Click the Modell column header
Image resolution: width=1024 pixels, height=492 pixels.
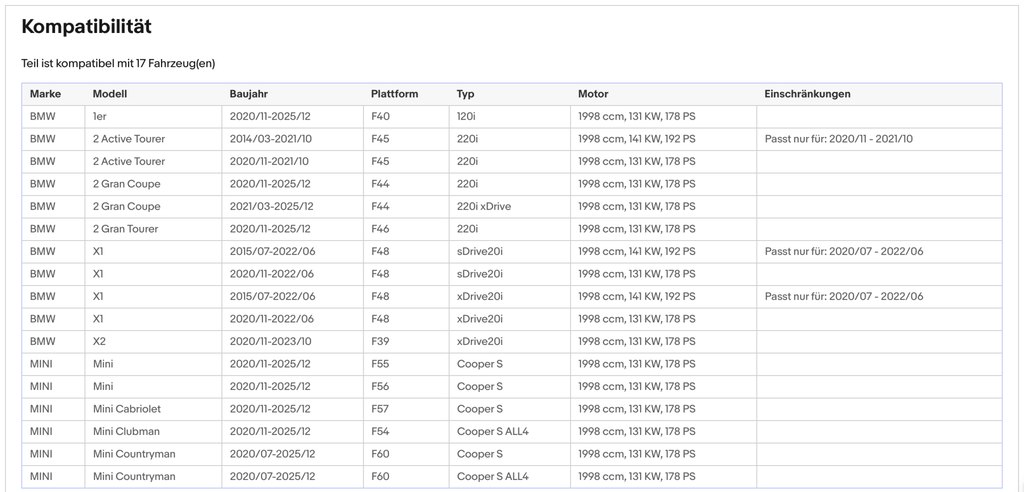point(110,94)
